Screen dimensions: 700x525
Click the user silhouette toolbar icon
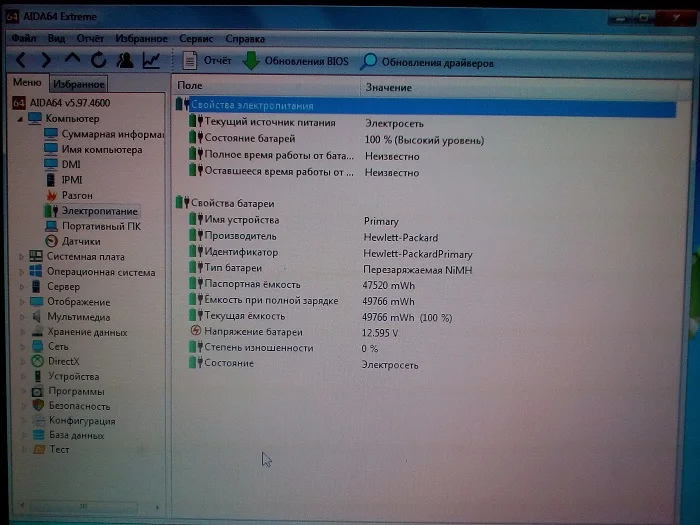[x=125, y=60]
